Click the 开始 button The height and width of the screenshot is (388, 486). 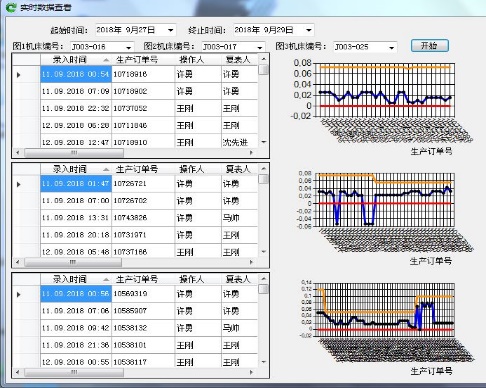click(430, 45)
